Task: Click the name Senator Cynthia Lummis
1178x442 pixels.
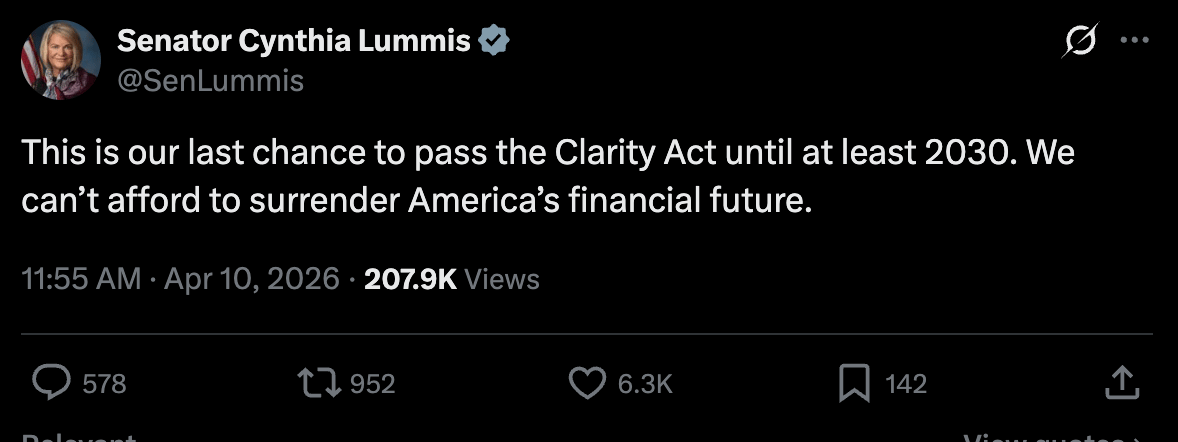Action: click(x=294, y=40)
